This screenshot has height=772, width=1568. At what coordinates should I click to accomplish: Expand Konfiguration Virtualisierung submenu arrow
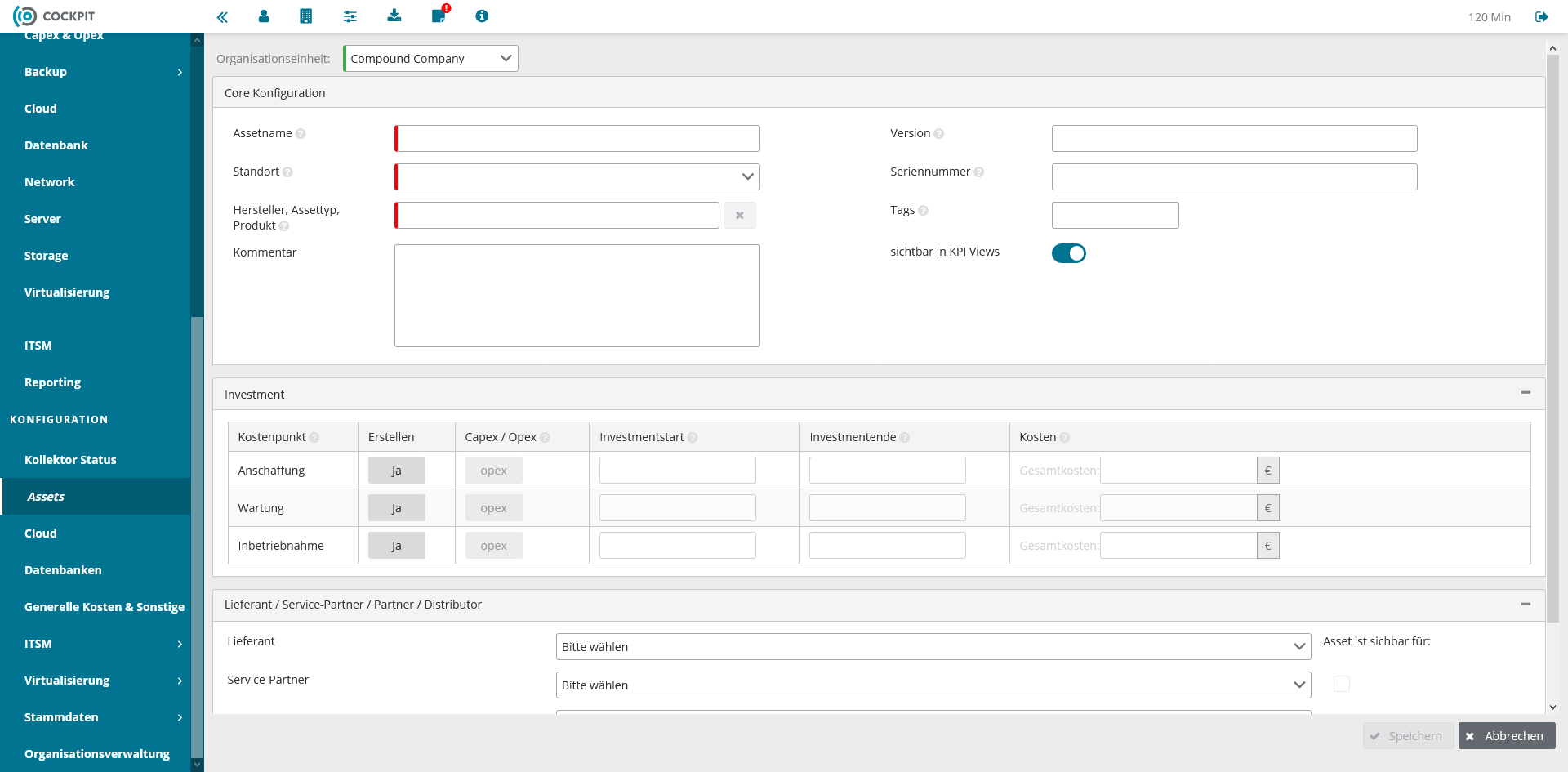point(180,681)
